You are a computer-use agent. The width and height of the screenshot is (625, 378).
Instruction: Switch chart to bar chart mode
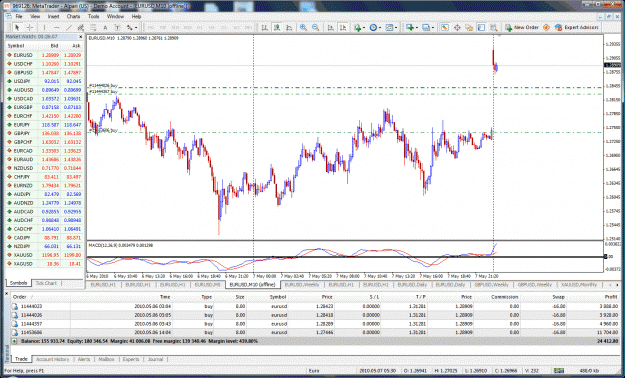(x=264, y=28)
